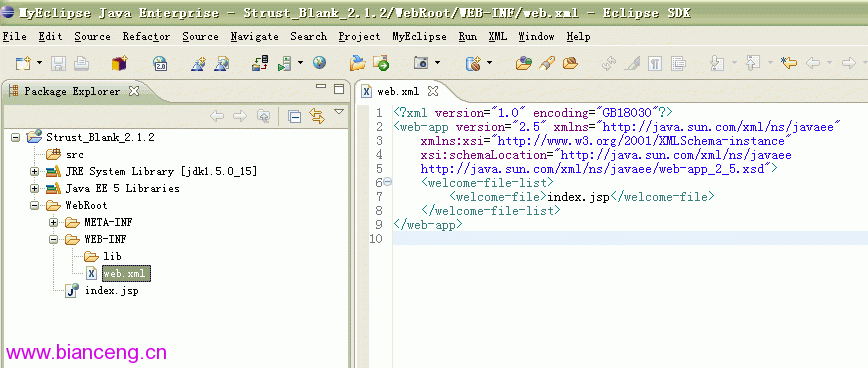The height and width of the screenshot is (368, 868).
Task: Open the Previous Annotation dropdown arrow
Action: point(770,63)
